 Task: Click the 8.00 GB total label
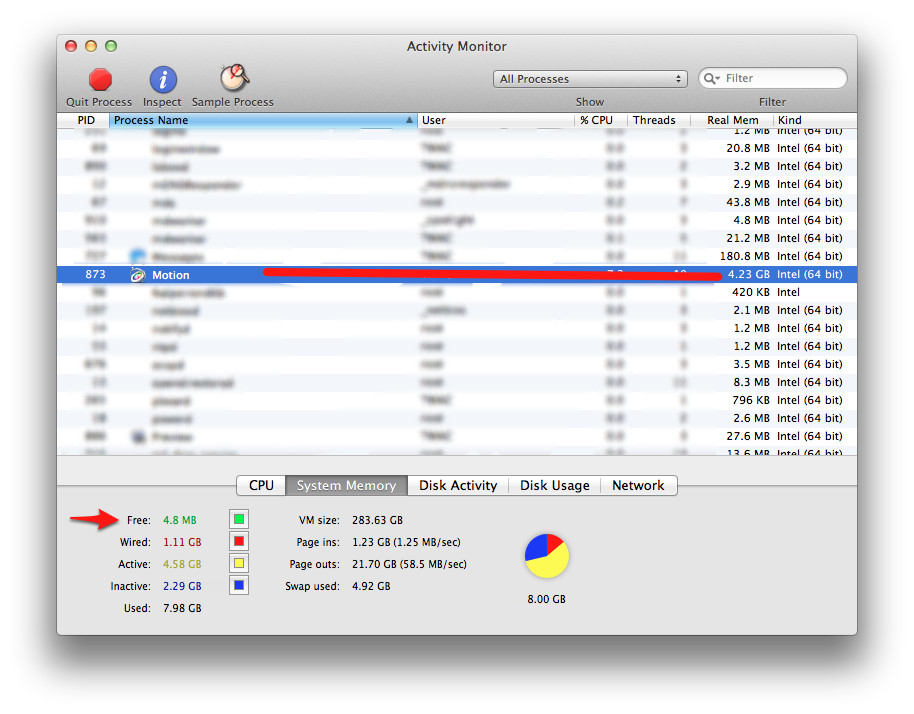546,599
